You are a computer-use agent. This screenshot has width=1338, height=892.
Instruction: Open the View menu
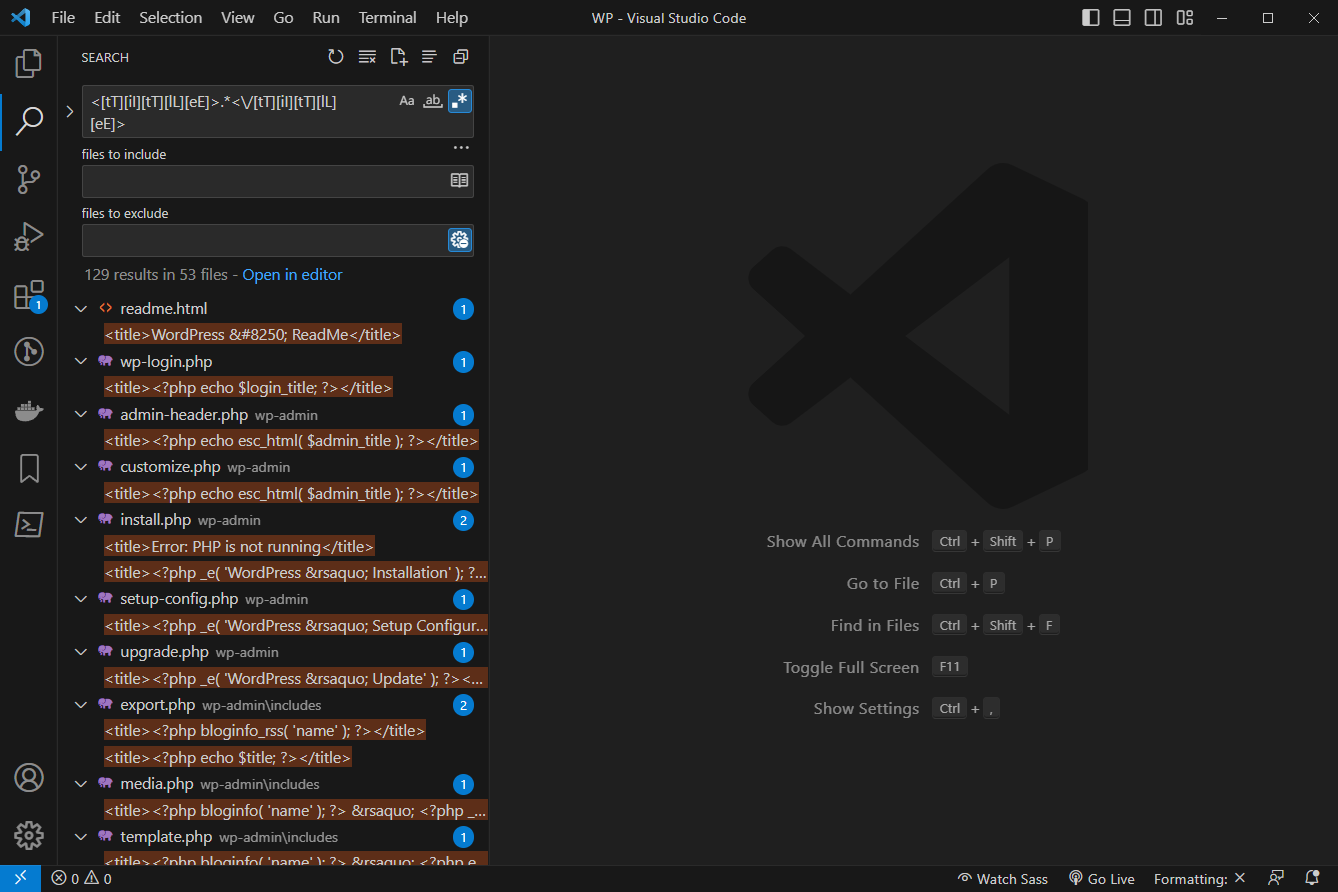coord(238,18)
